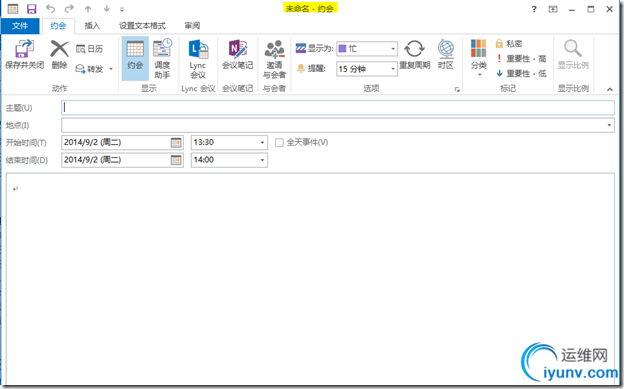Click the Undo arrow in quick access toolbar

(50, 8)
